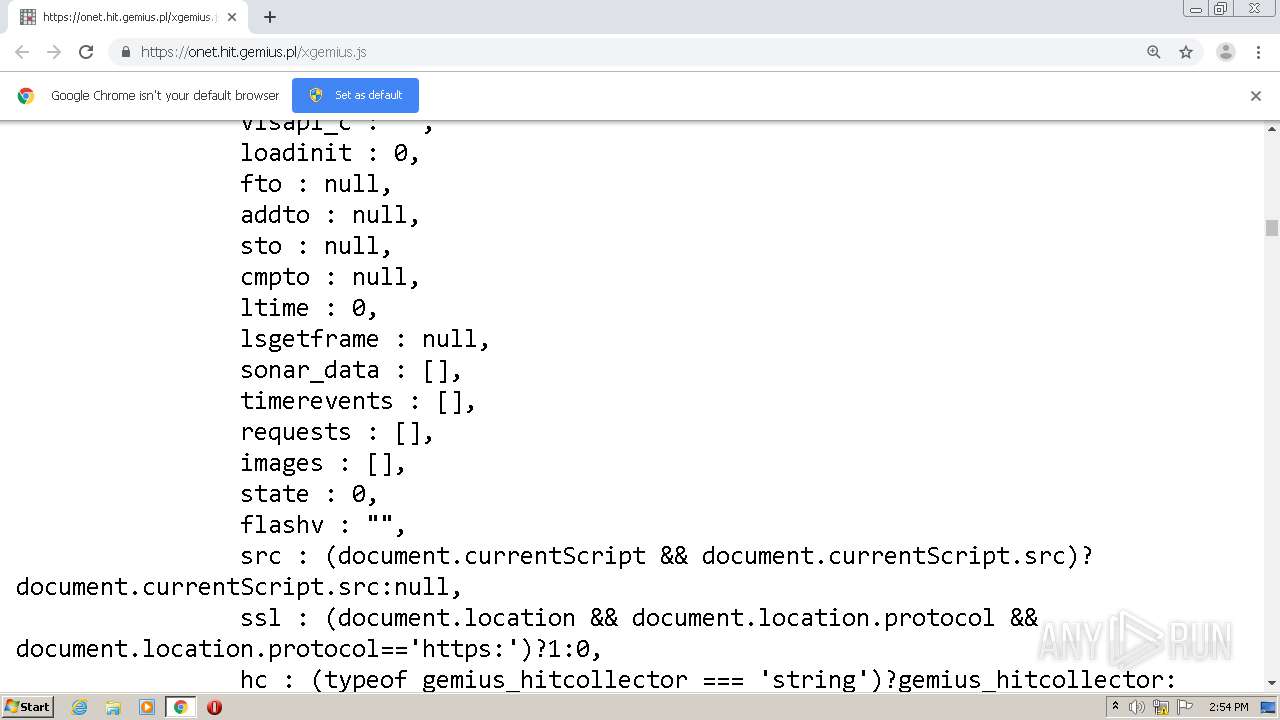Open a new tab with plus

270,17
